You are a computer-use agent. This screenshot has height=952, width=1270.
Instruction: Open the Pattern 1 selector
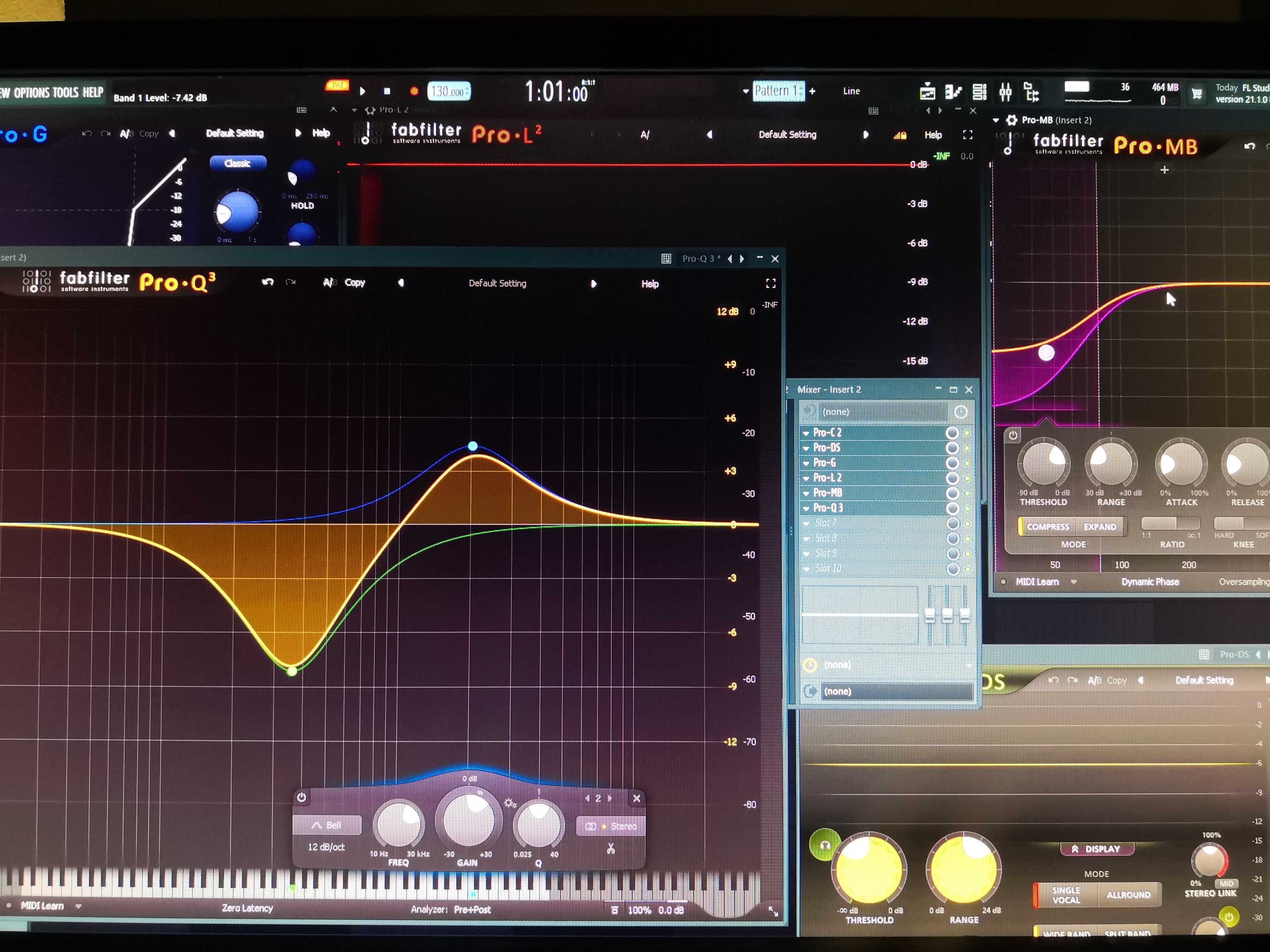tap(778, 91)
